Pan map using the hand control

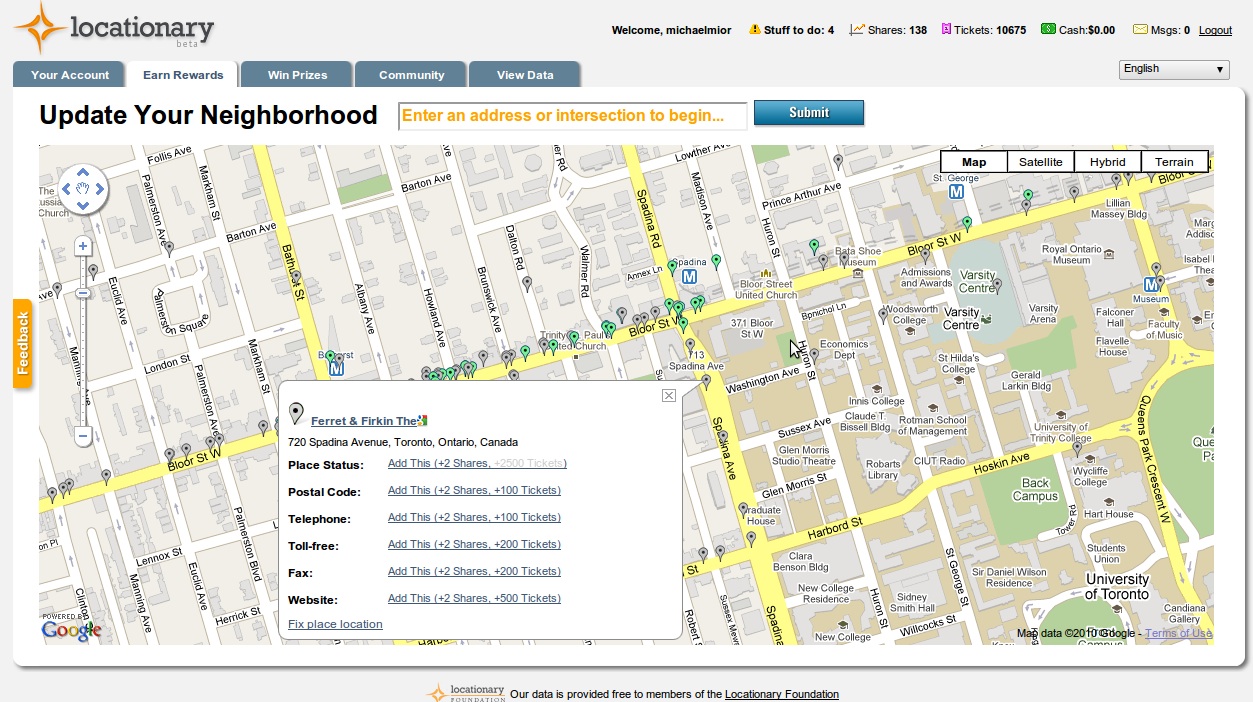click(83, 188)
